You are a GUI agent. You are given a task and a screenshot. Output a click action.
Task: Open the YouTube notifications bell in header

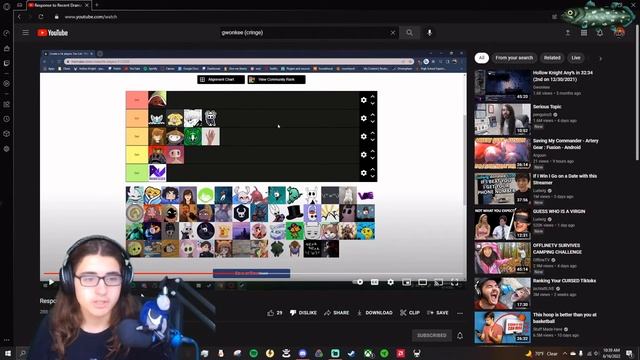coord(600,33)
